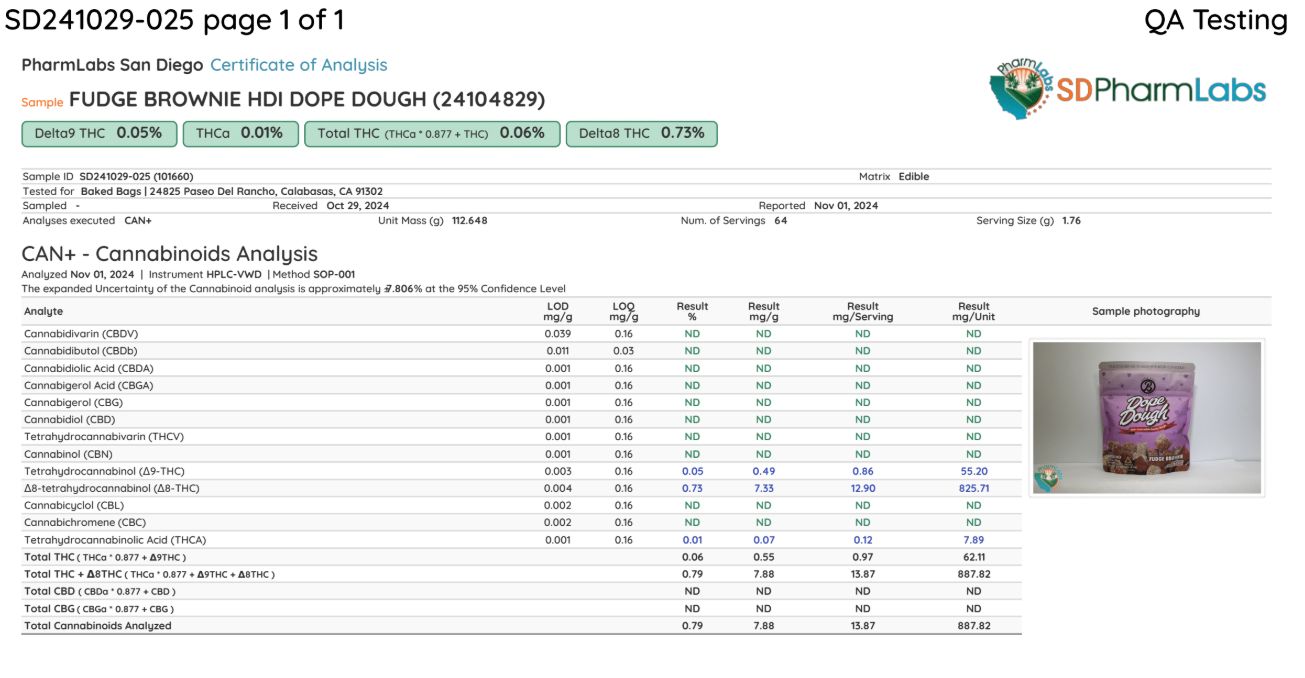Click the 'SD241029-025 page 1 of 1' header
1305x678 pixels.
(175, 19)
